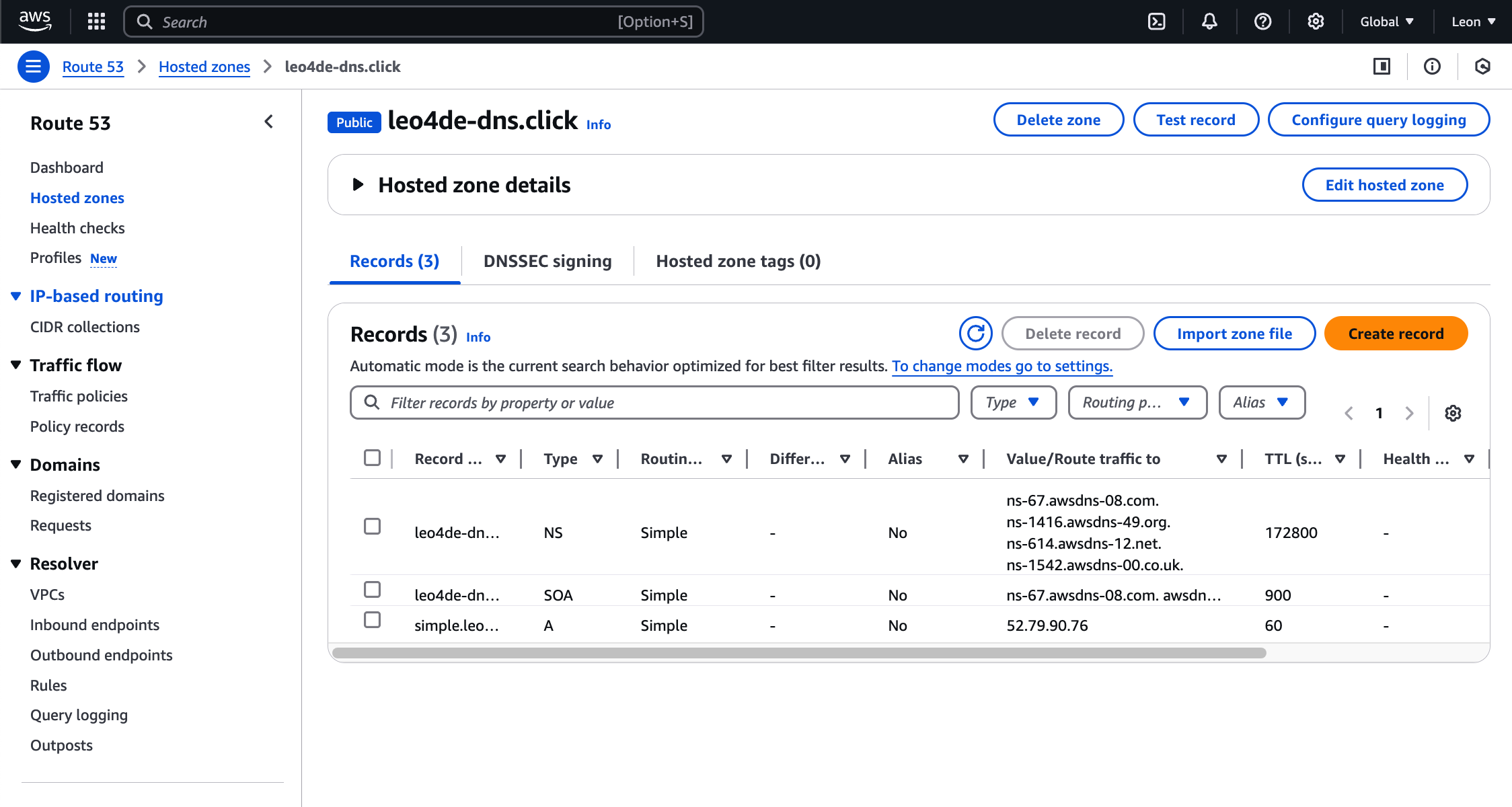The height and width of the screenshot is (807, 1512).
Task: Open the notifications bell
Action: [1209, 22]
